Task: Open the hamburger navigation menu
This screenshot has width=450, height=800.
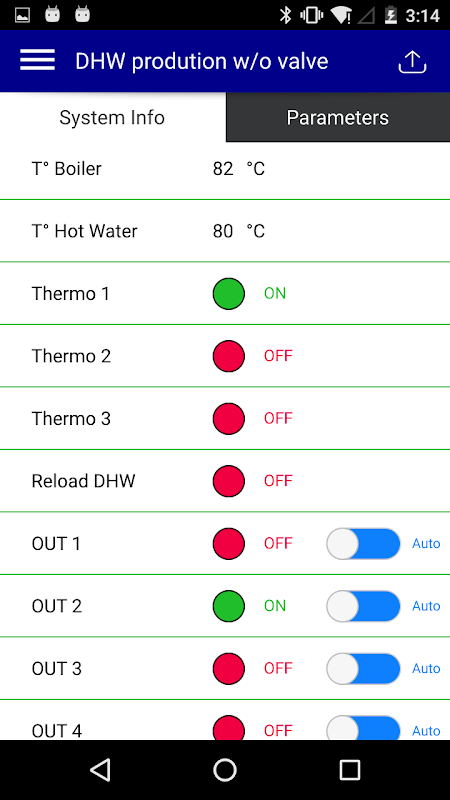Action: tap(37, 61)
